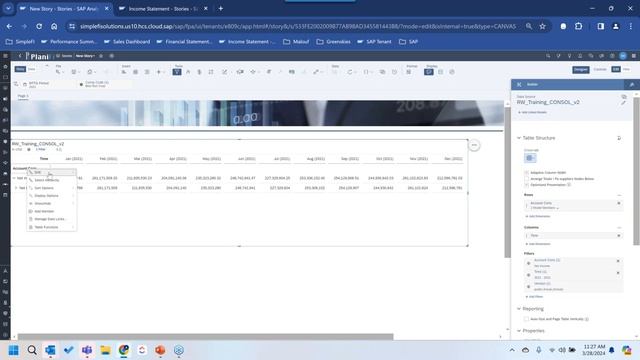Viewport: 640px width, 360px height.
Task: Select the Page 1 tab
Action: (x=23, y=96)
